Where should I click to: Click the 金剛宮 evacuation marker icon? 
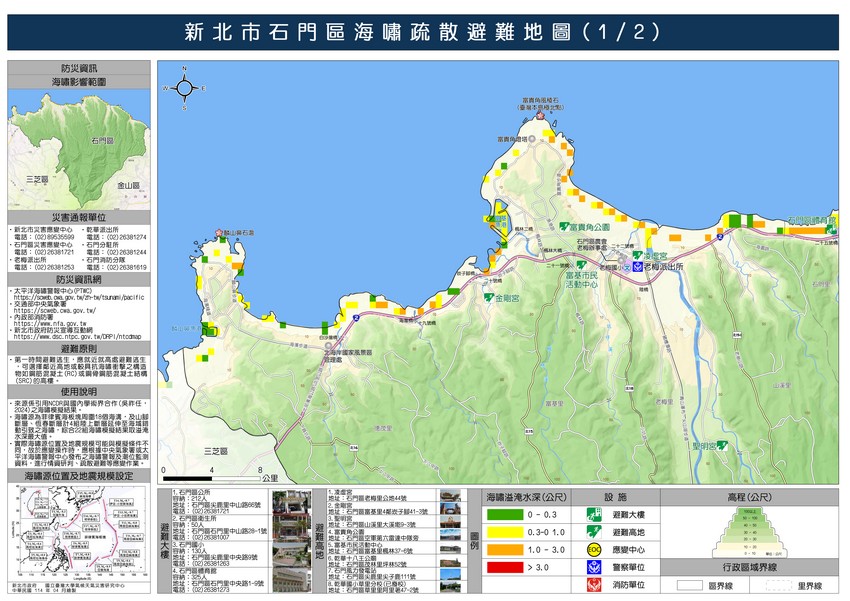coord(488,297)
